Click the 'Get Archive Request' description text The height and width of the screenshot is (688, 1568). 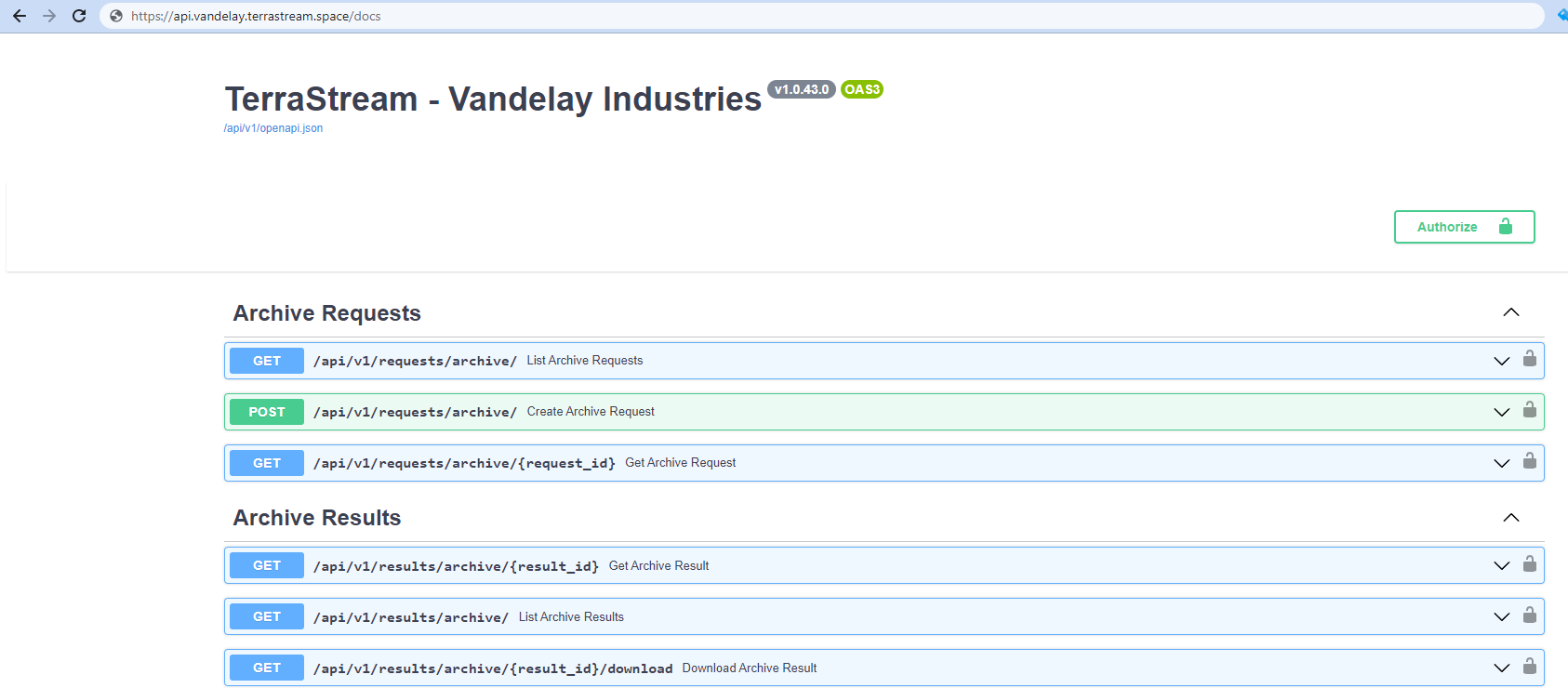(x=680, y=463)
